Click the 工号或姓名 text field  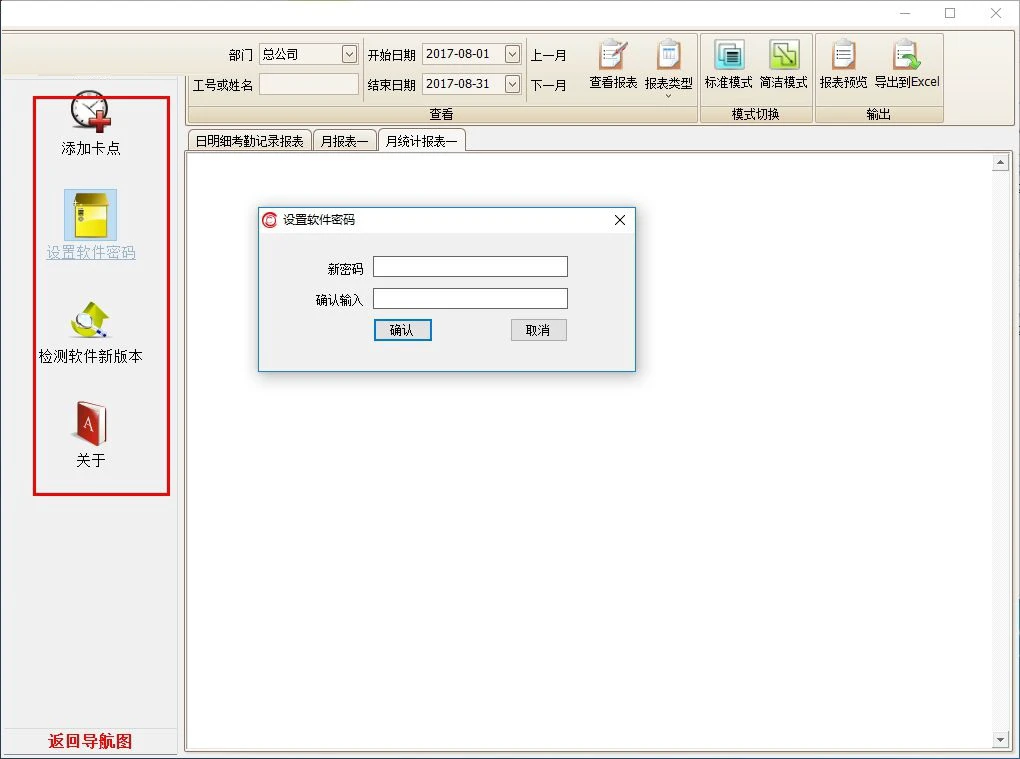click(x=309, y=84)
